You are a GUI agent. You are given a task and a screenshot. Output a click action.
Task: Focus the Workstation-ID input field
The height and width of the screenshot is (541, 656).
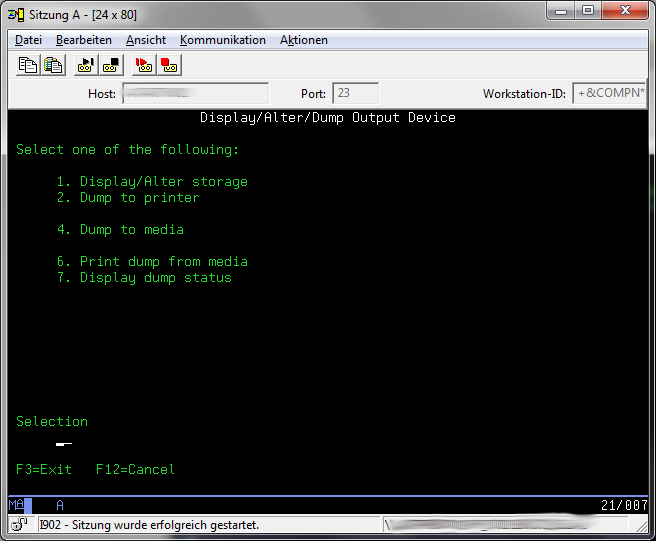pyautogui.click(x=608, y=94)
